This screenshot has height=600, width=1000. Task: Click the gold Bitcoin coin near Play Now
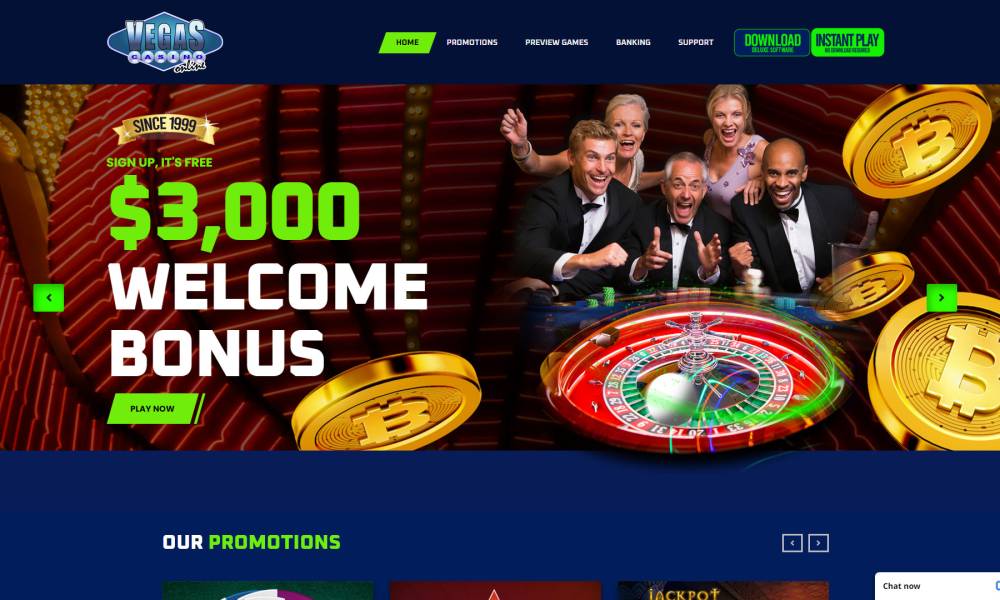click(x=386, y=401)
